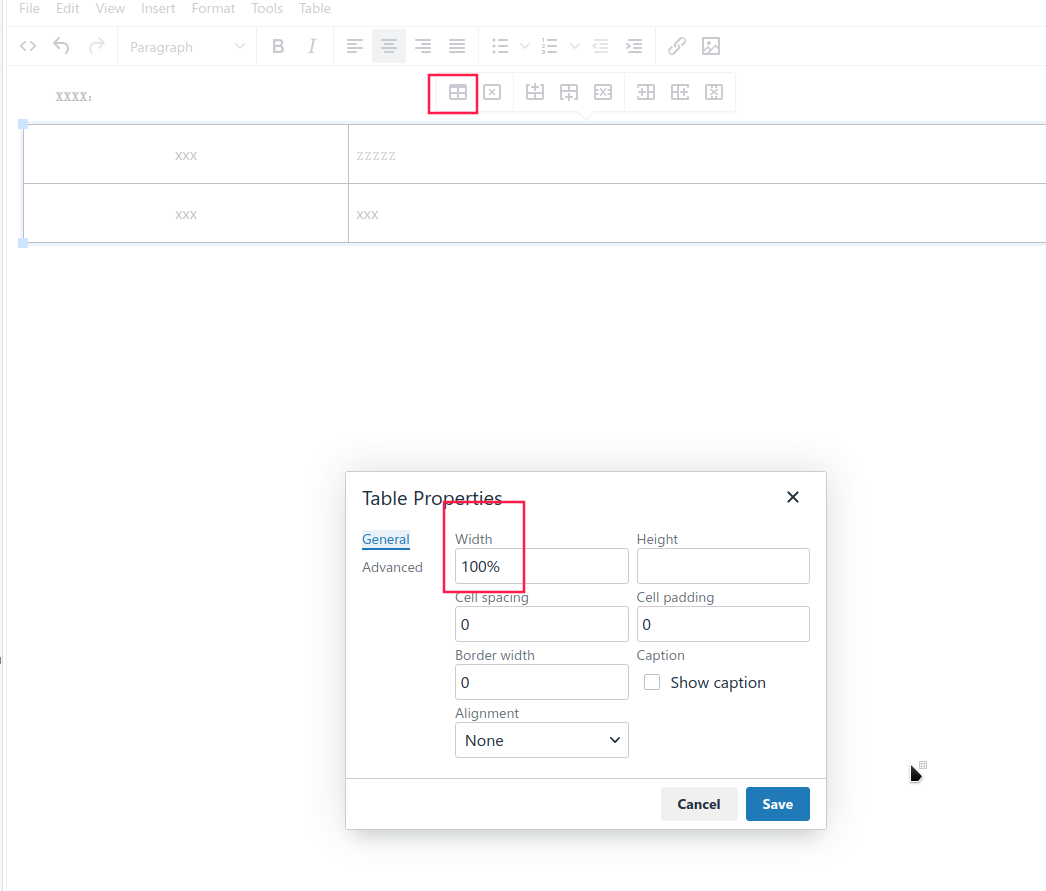Open the numbered list options chevron
The height and width of the screenshot is (891, 1046).
pos(573,46)
